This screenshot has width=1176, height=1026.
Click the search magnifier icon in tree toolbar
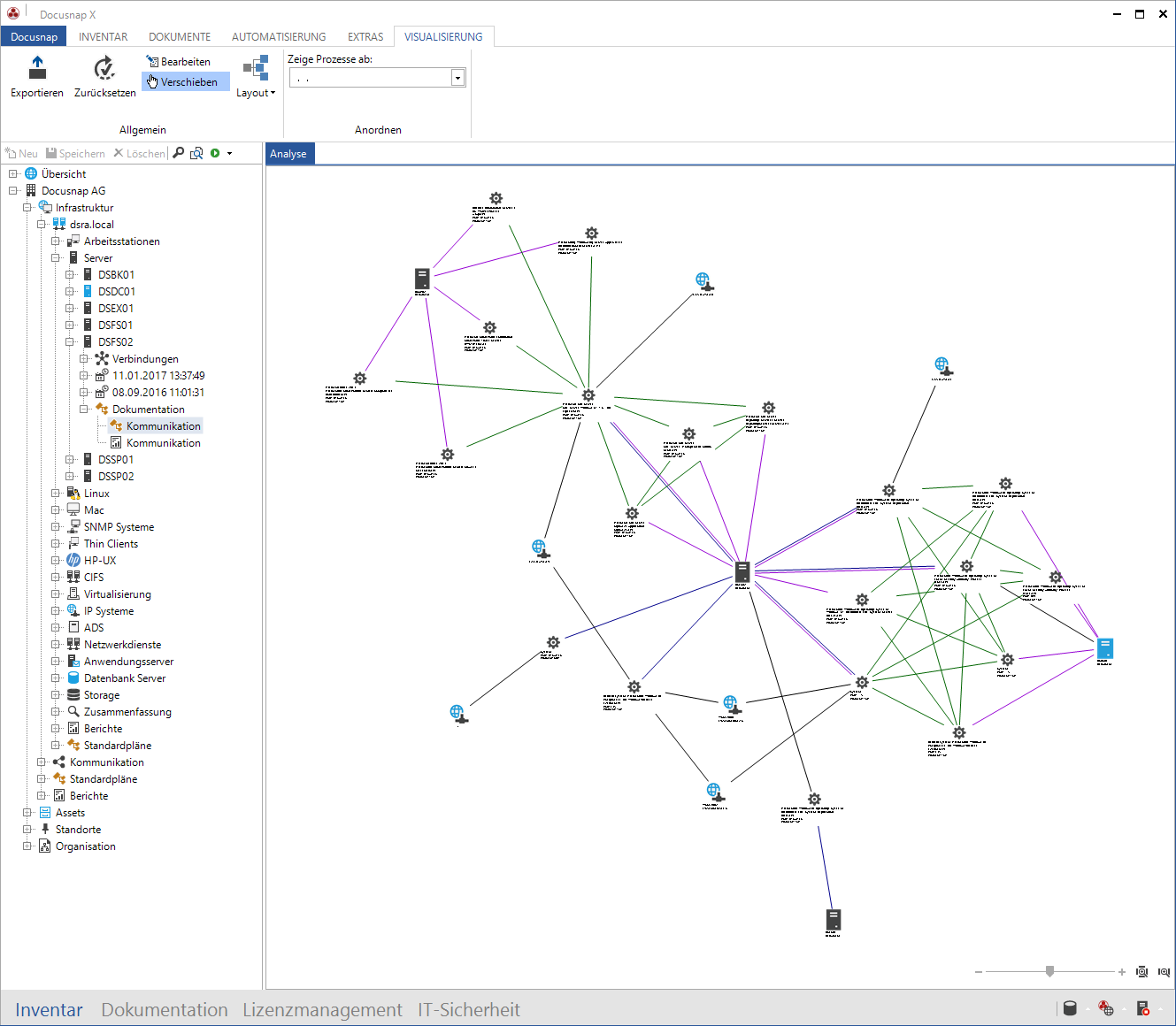(179, 153)
